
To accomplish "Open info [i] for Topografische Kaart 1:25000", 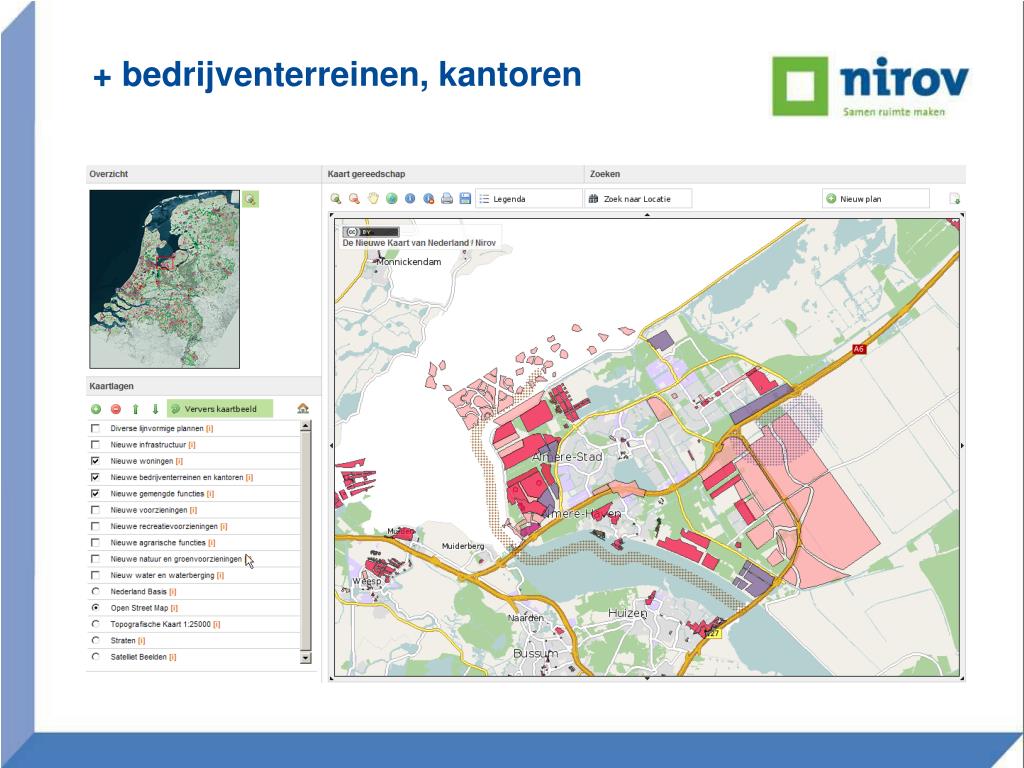I will [x=217, y=624].
